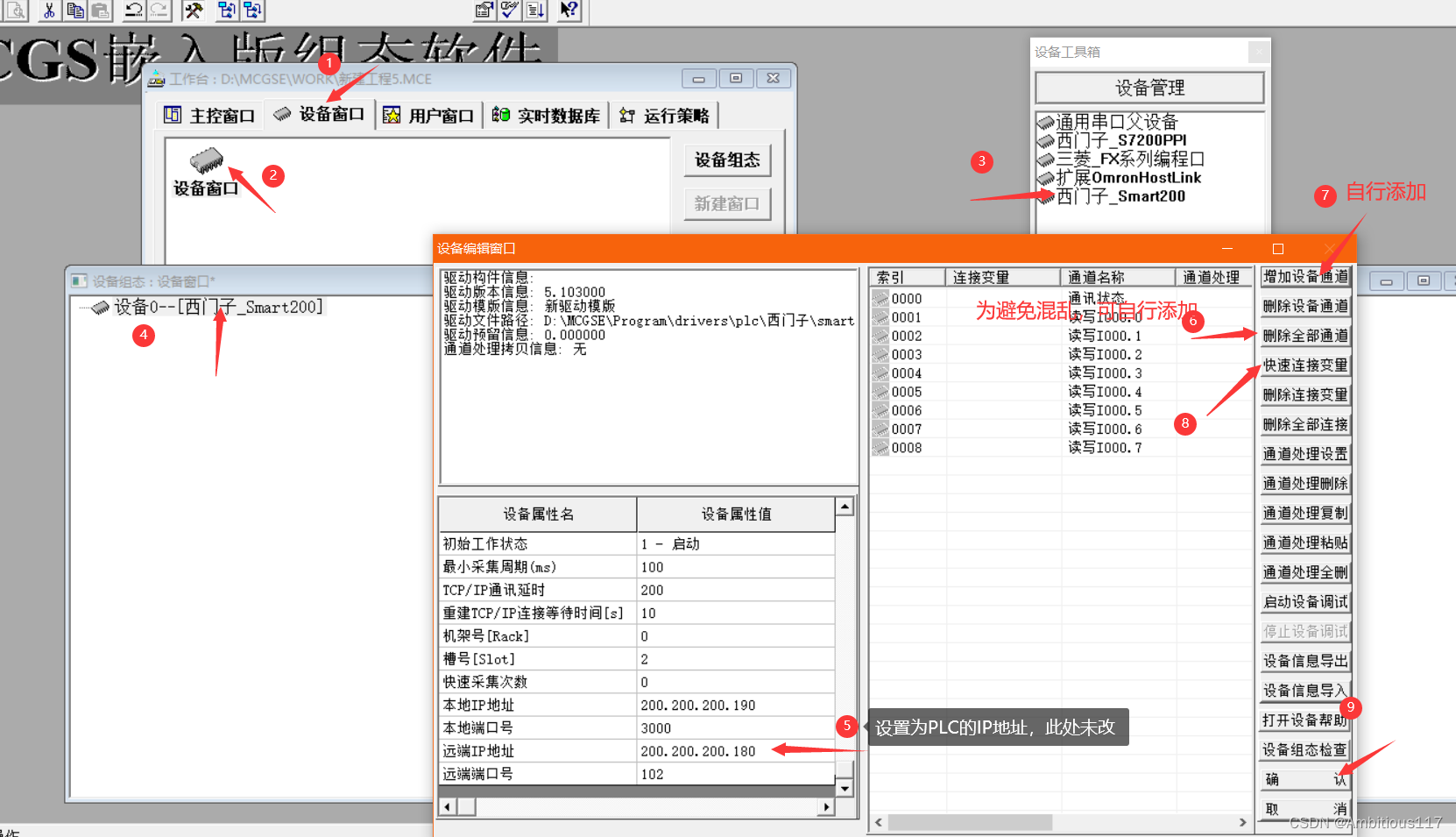Click the disabled 新建窗口 button

pyautogui.click(x=727, y=204)
